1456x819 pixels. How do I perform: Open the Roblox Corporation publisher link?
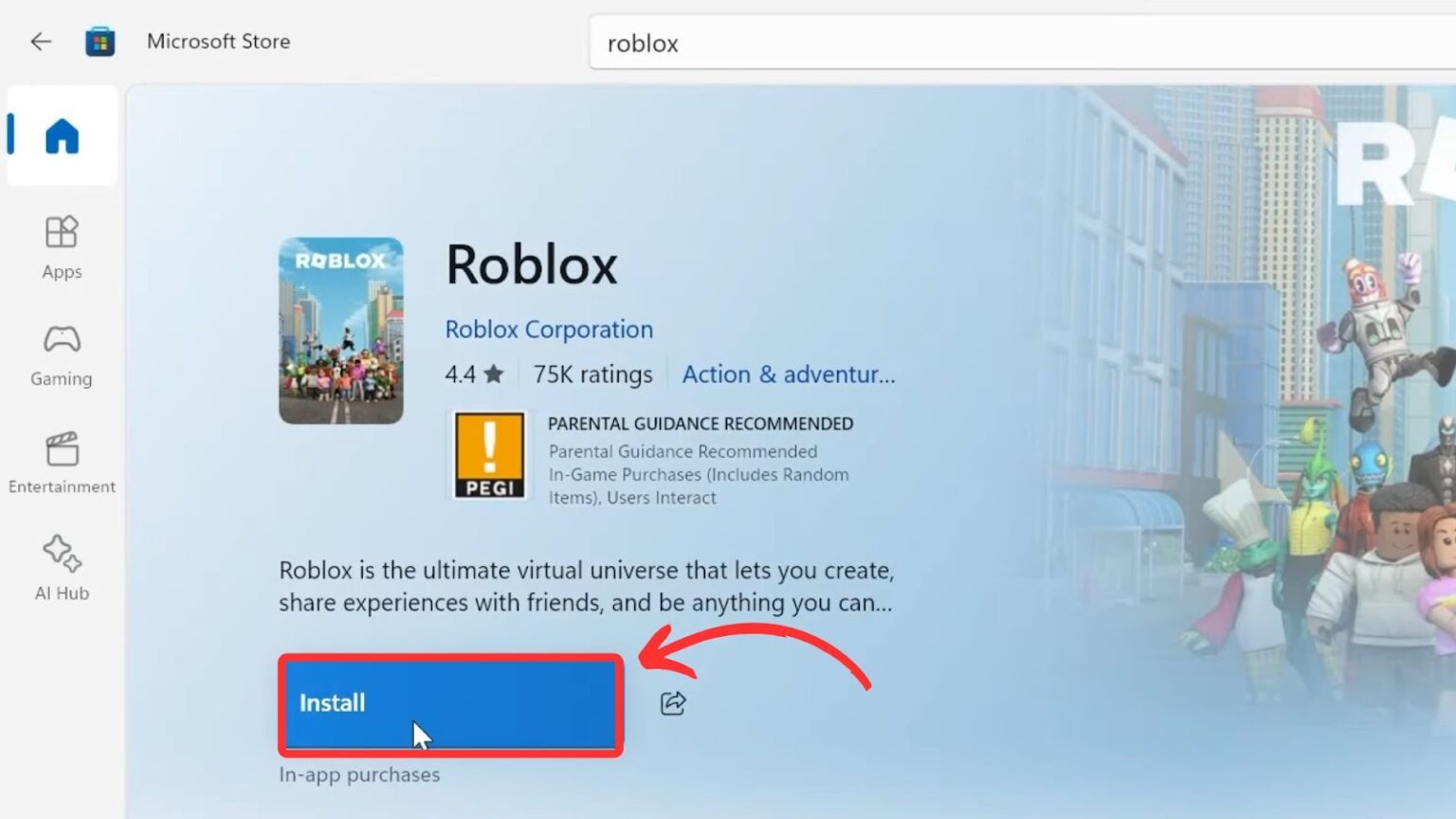tap(549, 329)
